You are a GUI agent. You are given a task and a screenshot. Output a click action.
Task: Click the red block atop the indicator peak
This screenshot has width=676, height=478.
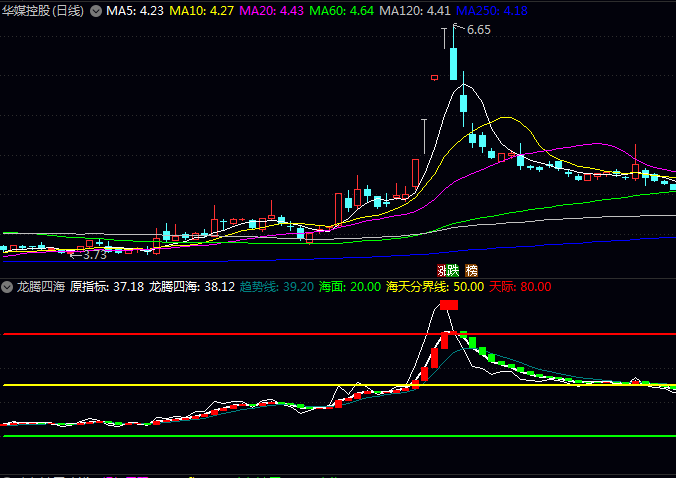coord(448,305)
